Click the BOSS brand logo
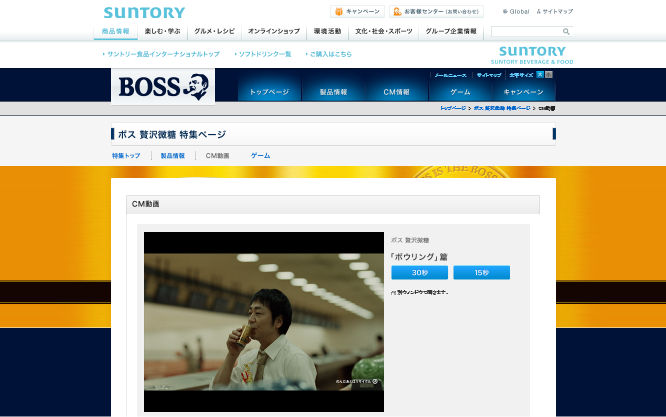666x417 pixels. pos(163,86)
